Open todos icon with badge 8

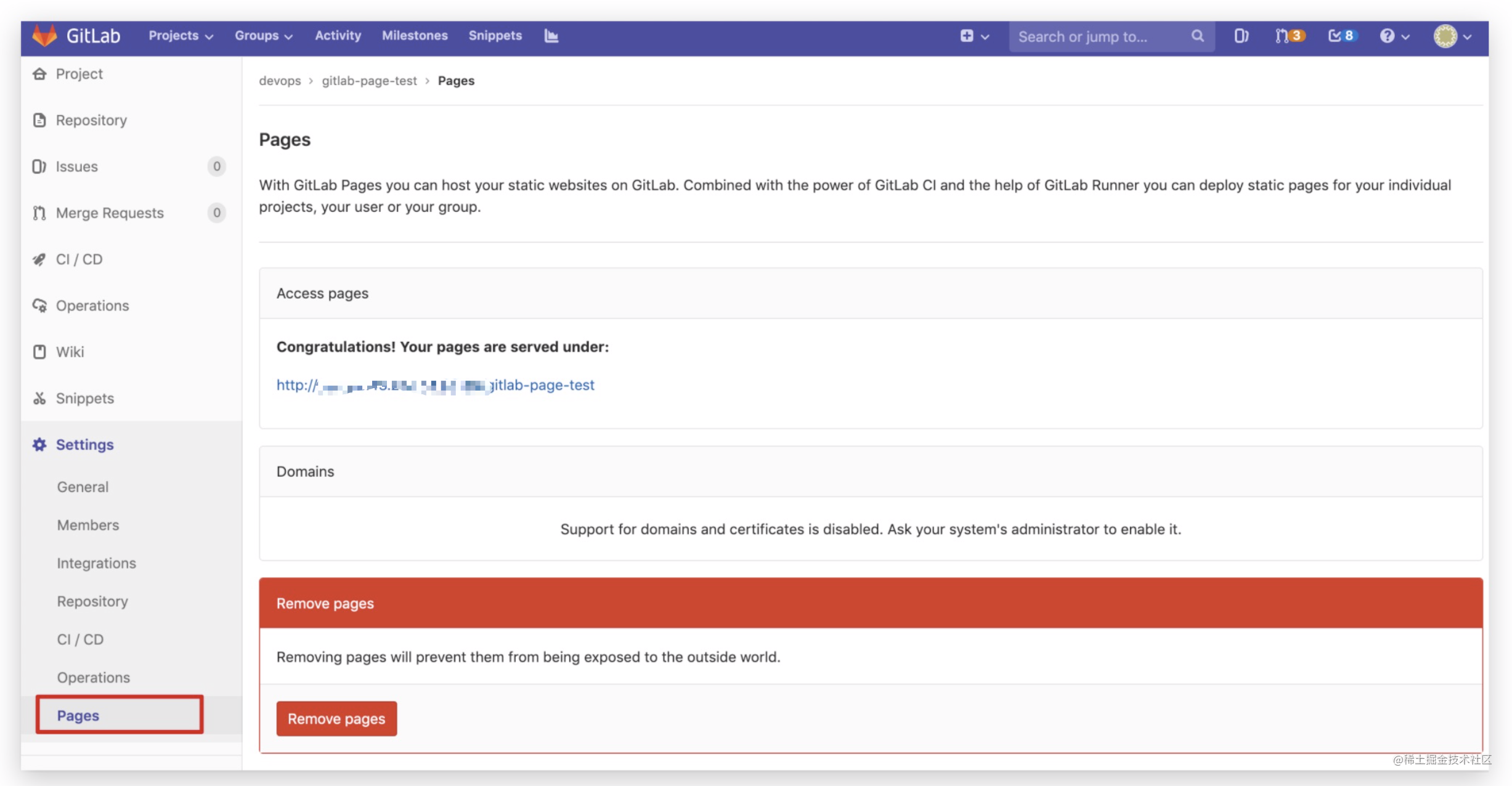[x=1341, y=36]
